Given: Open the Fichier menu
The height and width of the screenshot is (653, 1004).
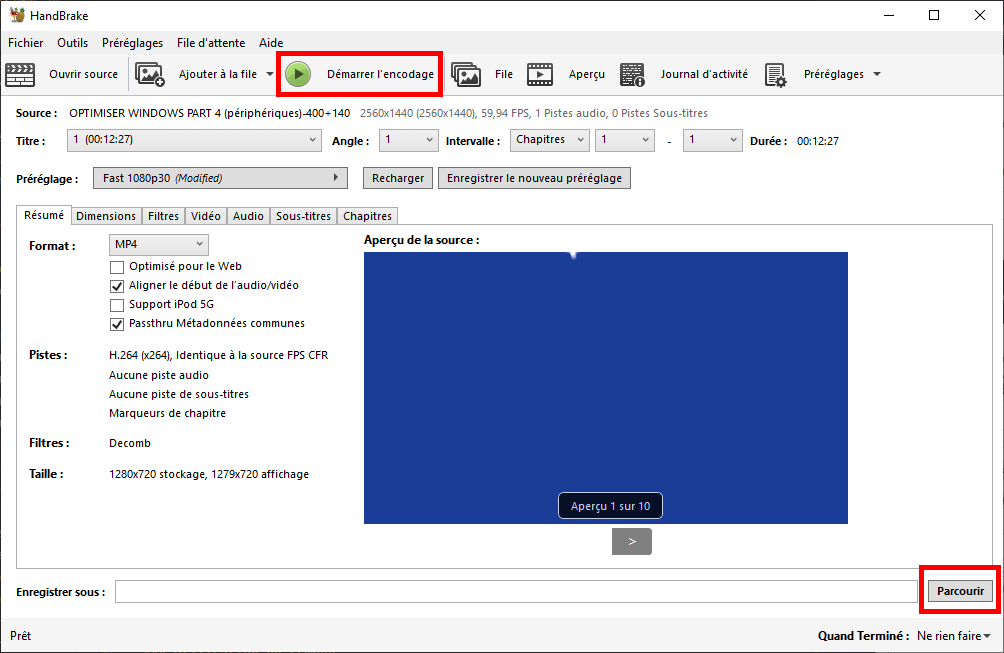Looking at the screenshot, I should [x=26, y=43].
